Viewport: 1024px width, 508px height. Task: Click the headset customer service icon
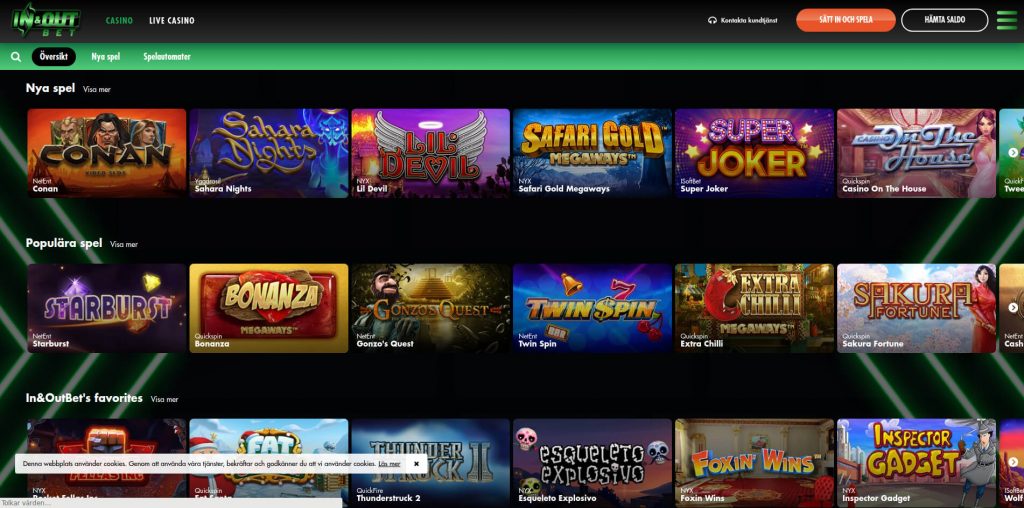coord(712,20)
